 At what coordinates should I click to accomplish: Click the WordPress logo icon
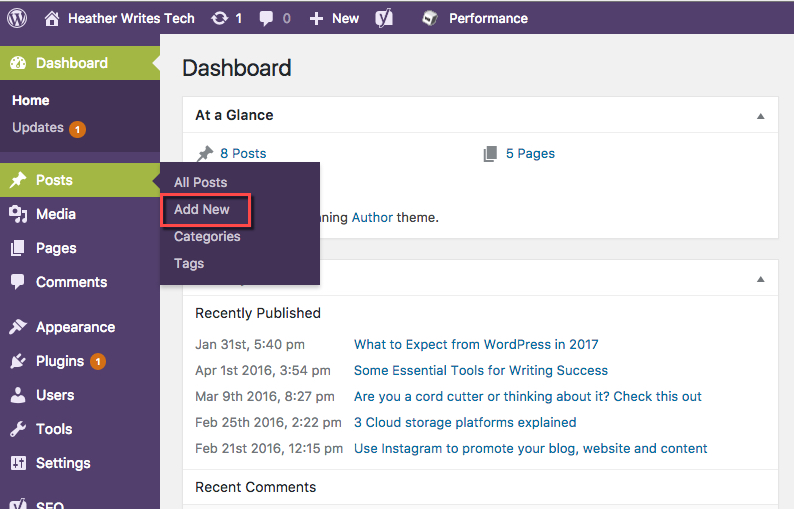[17, 18]
